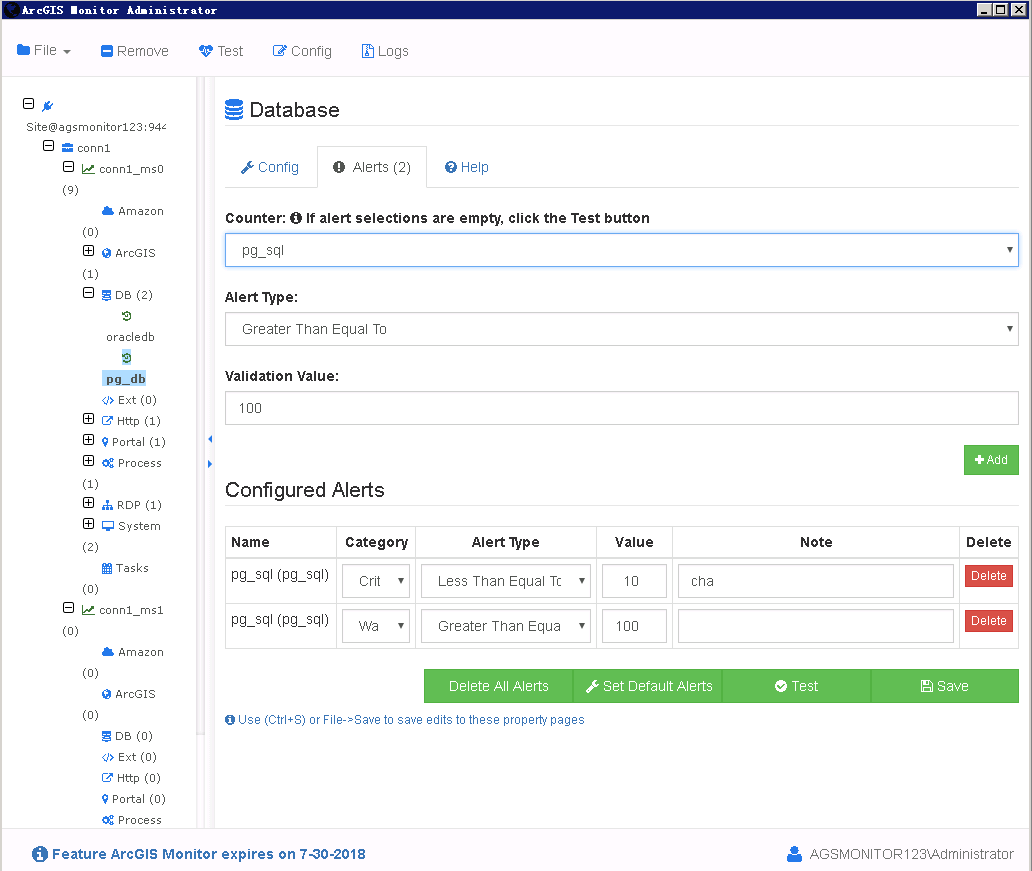
Task: Select Ext (0) under conn1_ms0
Action: pyautogui.click(x=137, y=400)
